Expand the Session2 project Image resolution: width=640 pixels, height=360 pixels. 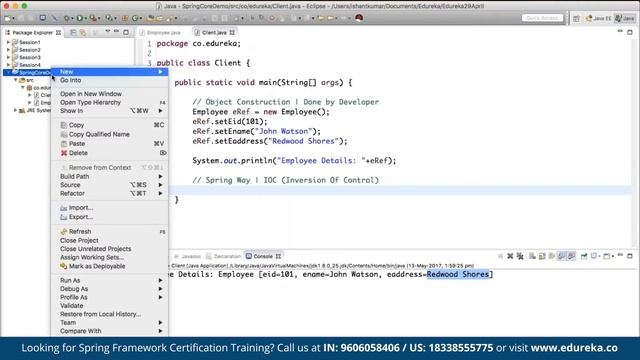click(x=8, y=50)
